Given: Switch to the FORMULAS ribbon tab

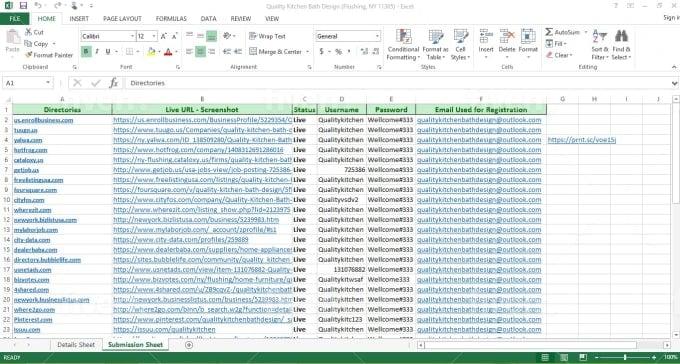Looking at the screenshot, I should (x=171, y=19).
